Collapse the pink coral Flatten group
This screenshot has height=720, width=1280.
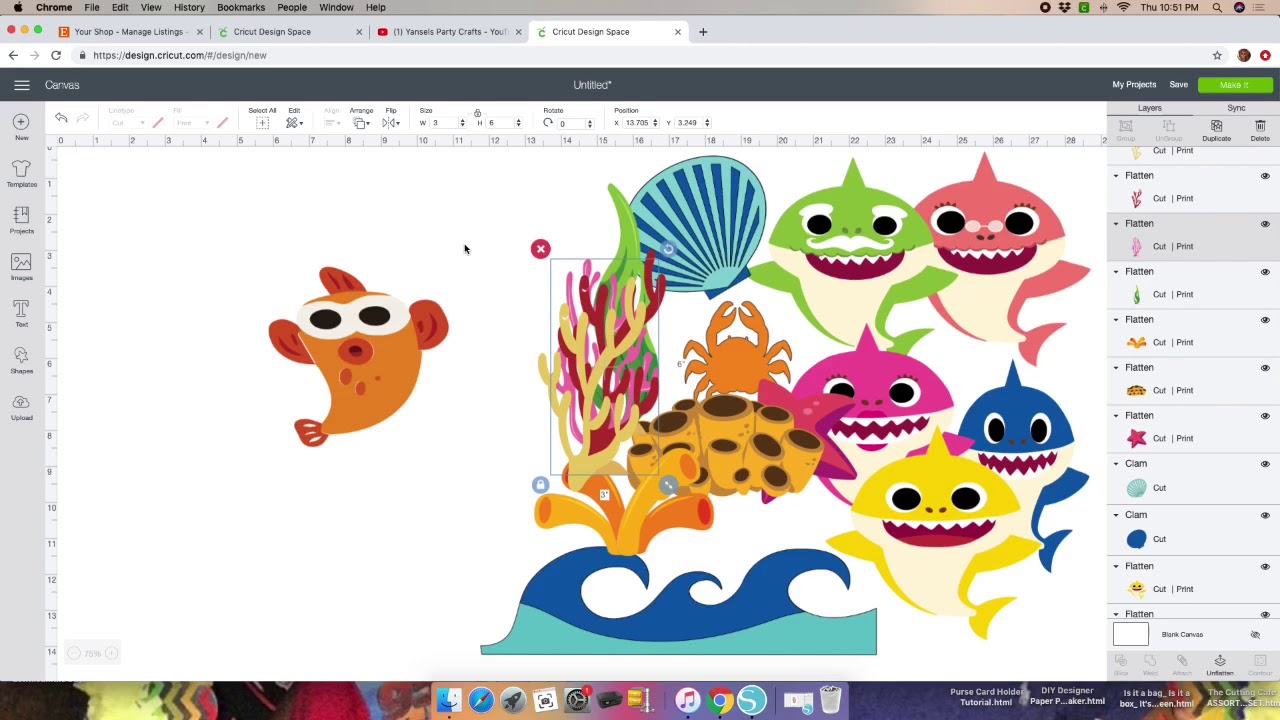pyautogui.click(x=1116, y=224)
